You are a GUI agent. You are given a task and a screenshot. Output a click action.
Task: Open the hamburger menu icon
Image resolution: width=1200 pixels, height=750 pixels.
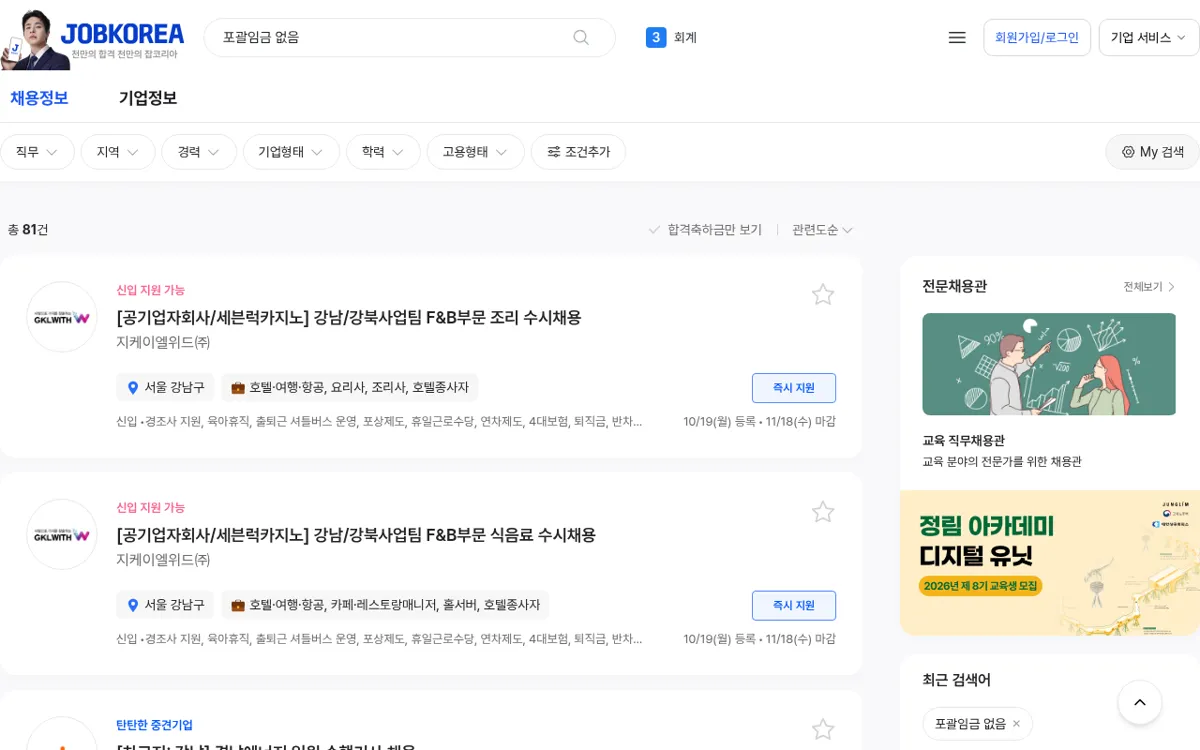pos(957,37)
